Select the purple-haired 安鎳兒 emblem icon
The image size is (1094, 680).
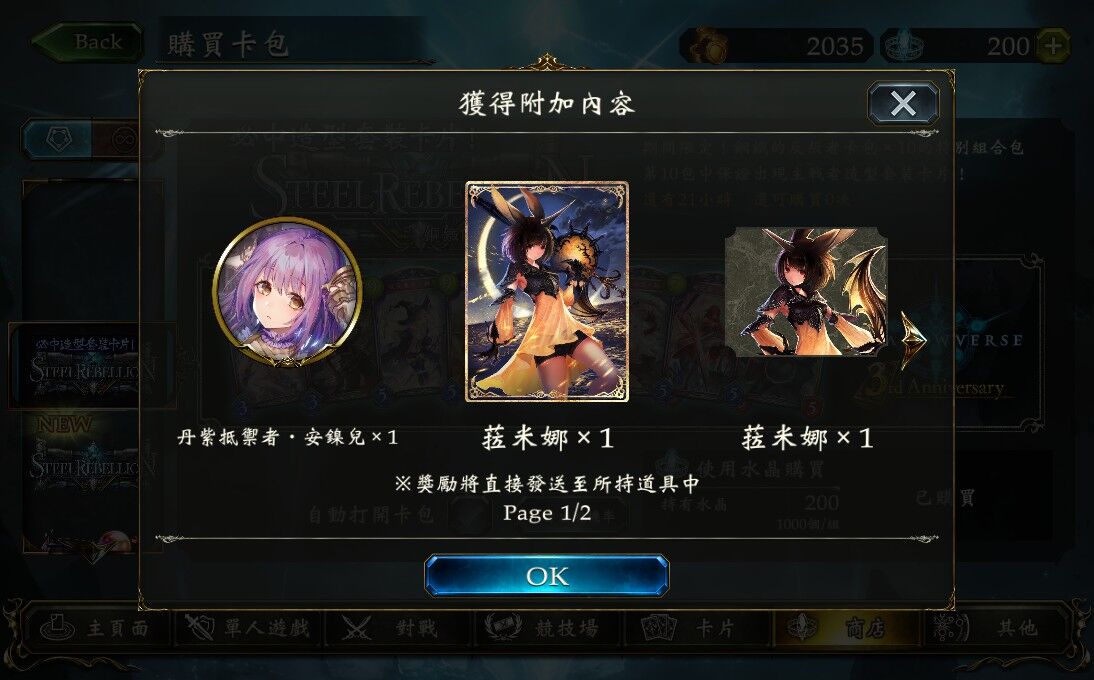(x=287, y=292)
